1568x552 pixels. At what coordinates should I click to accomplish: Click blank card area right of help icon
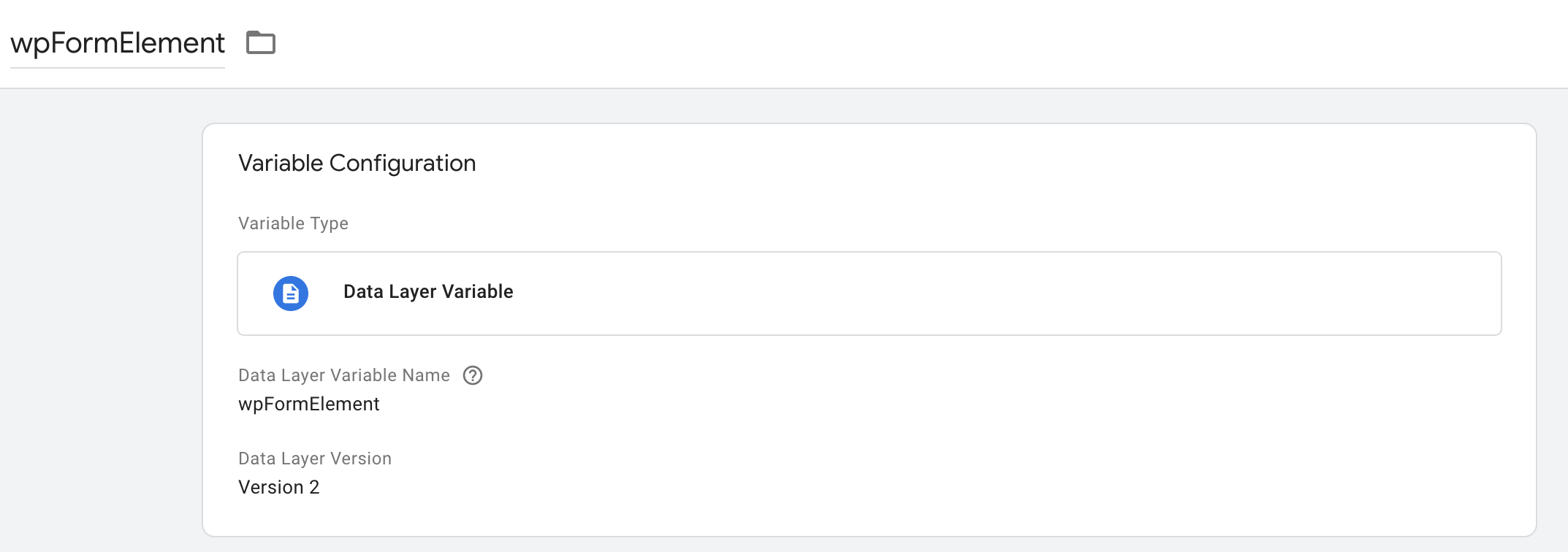click(877, 375)
